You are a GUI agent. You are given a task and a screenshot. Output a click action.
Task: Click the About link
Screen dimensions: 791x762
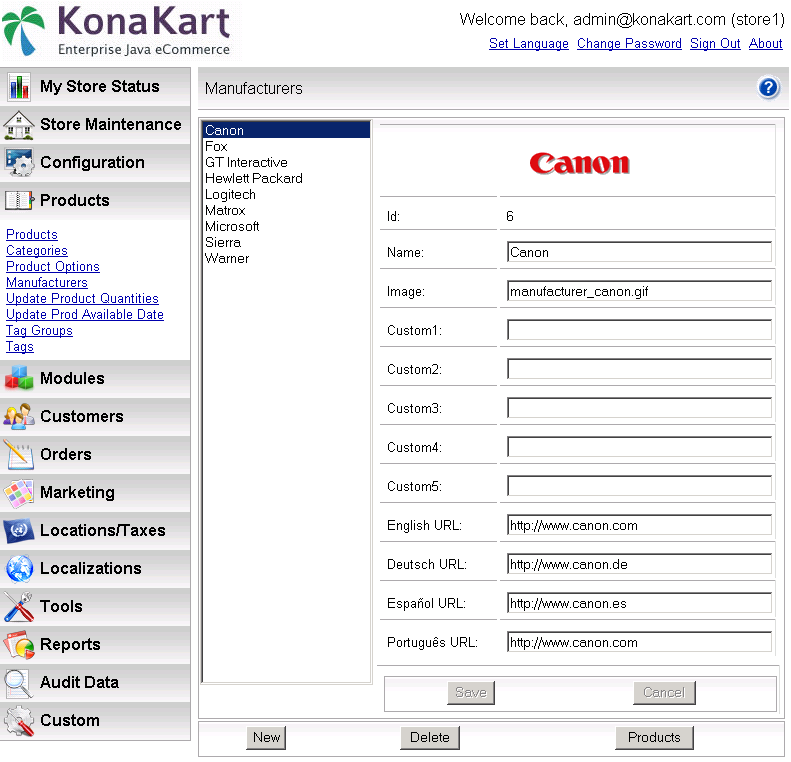coord(765,44)
